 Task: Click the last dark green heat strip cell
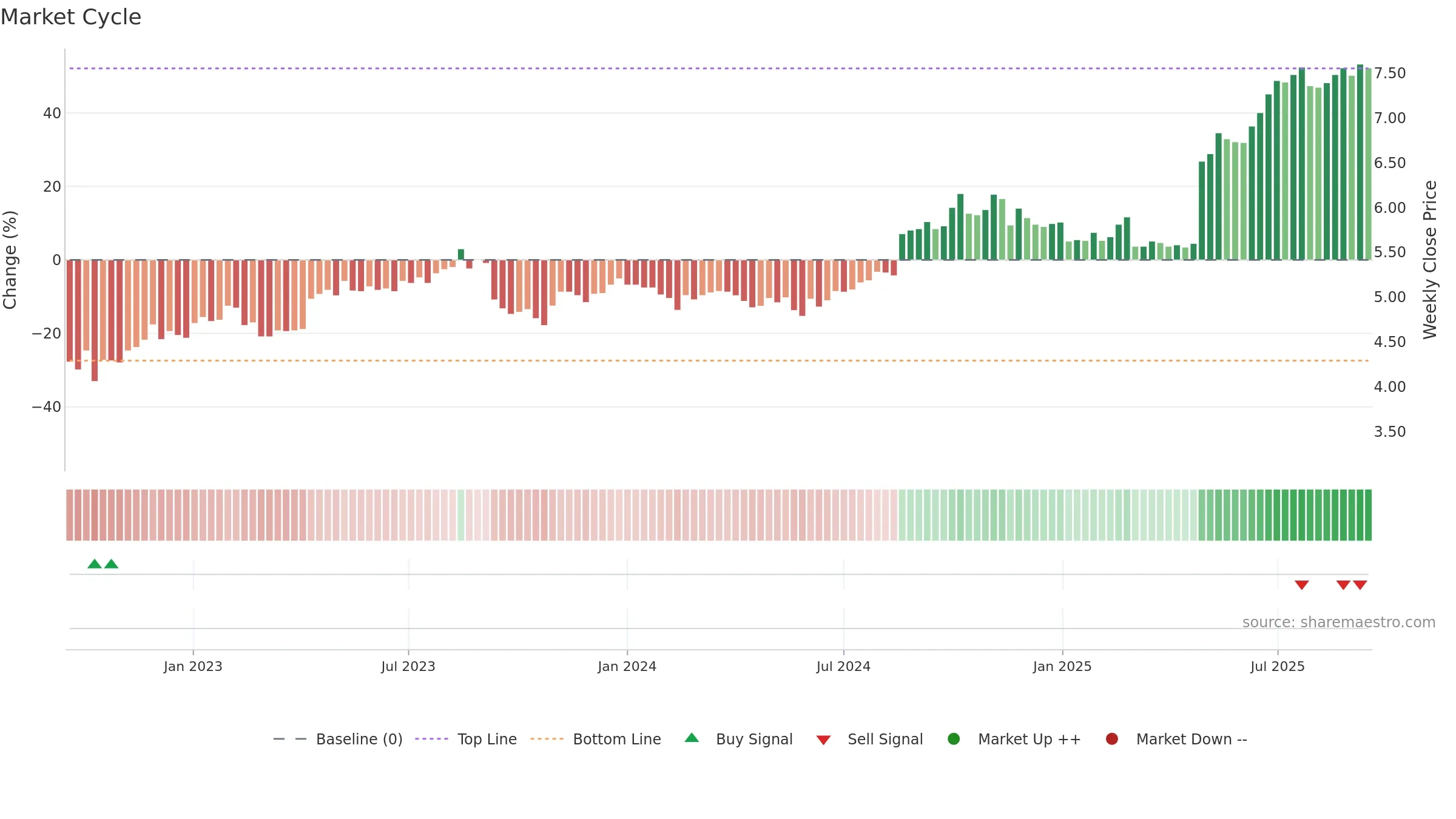1368,514
